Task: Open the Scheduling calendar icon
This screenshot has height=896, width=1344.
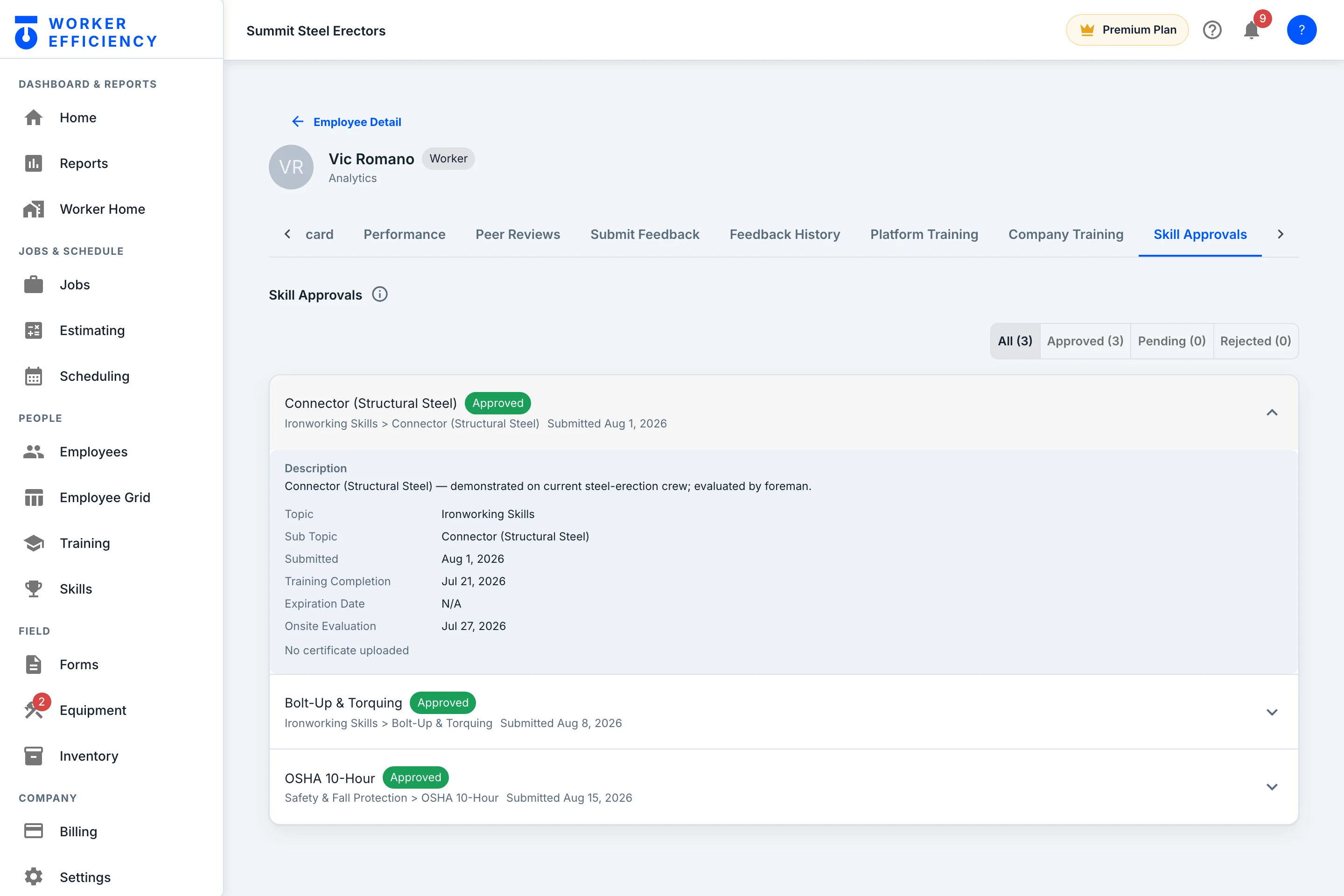Action: coord(33,376)
